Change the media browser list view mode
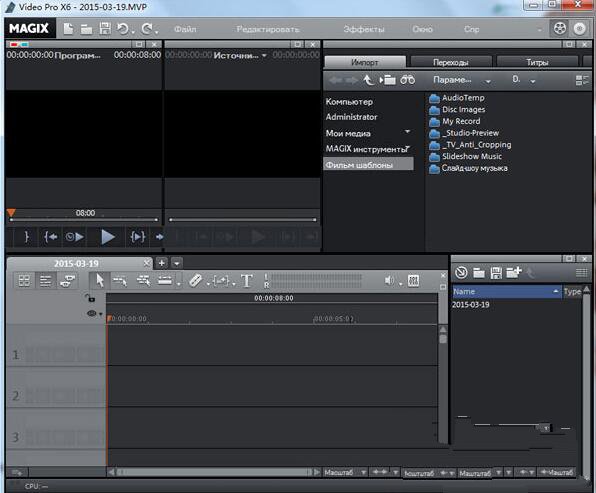 pyautogui.click(x=582, y=80)
